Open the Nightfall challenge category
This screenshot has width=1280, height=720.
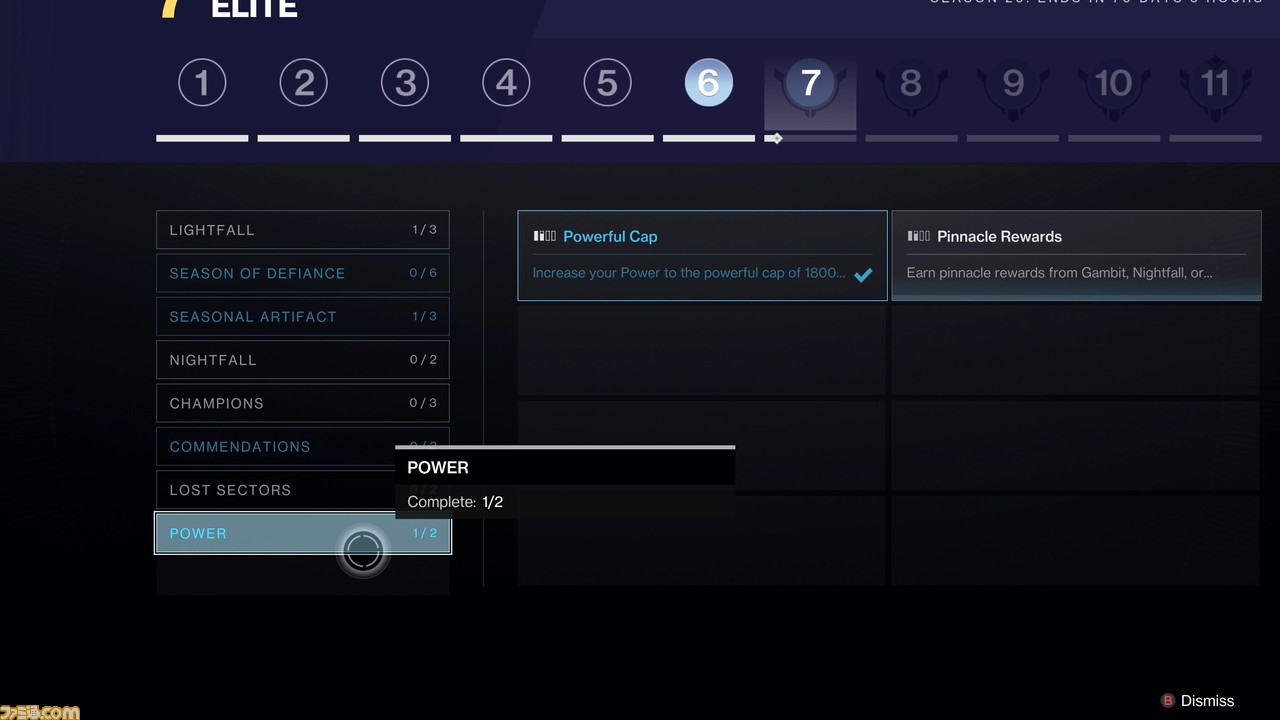click(x=303, y=360)
